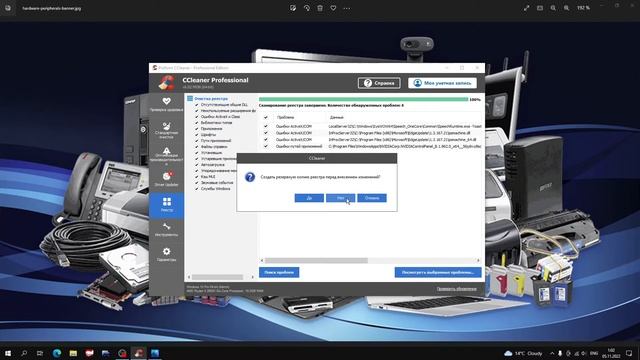
Task: Open the Windows Start menu
Action: pyautogui.click(x=8, y=353)
